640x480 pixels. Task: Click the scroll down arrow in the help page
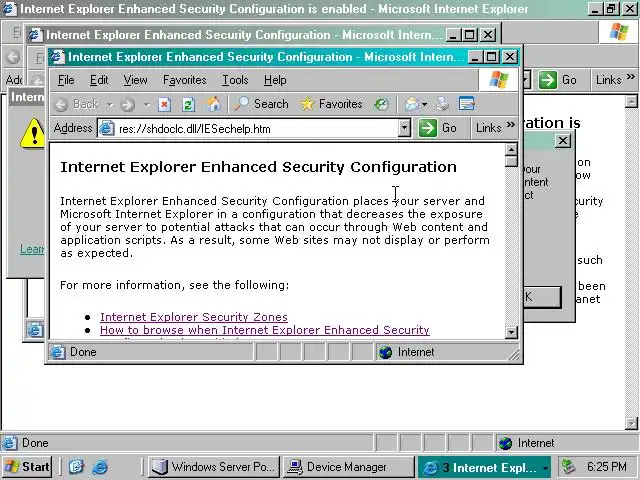(x=511, y=332)
